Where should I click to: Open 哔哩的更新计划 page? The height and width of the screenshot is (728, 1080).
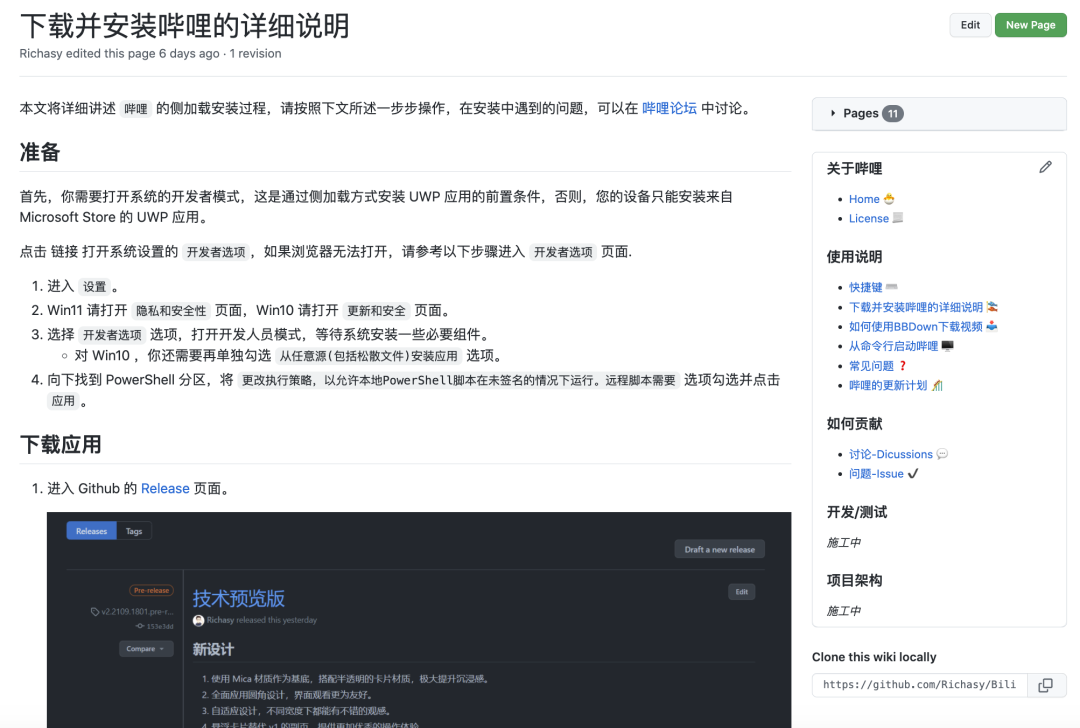point(888,385)
